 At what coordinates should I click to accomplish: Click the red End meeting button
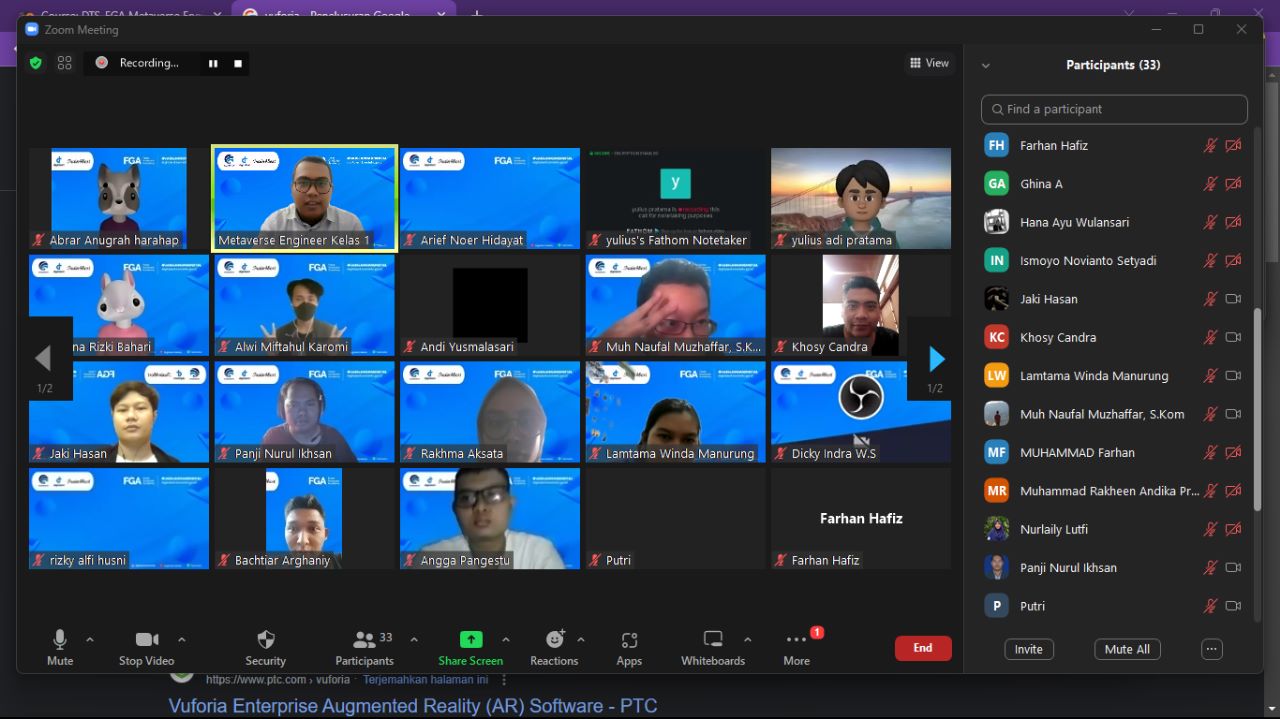pos(922,648)
